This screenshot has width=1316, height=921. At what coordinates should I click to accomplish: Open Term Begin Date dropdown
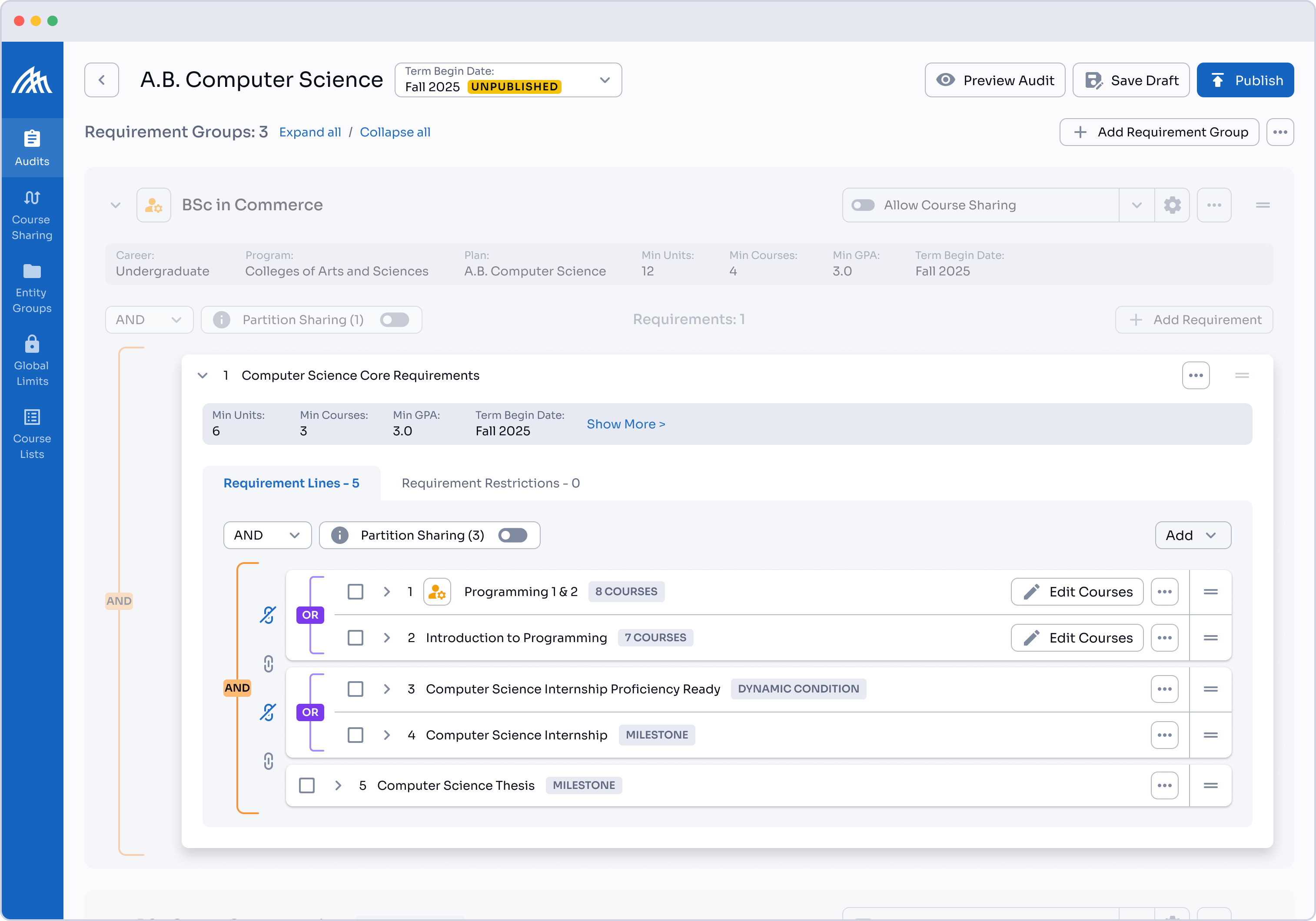(x=508, y=80)
